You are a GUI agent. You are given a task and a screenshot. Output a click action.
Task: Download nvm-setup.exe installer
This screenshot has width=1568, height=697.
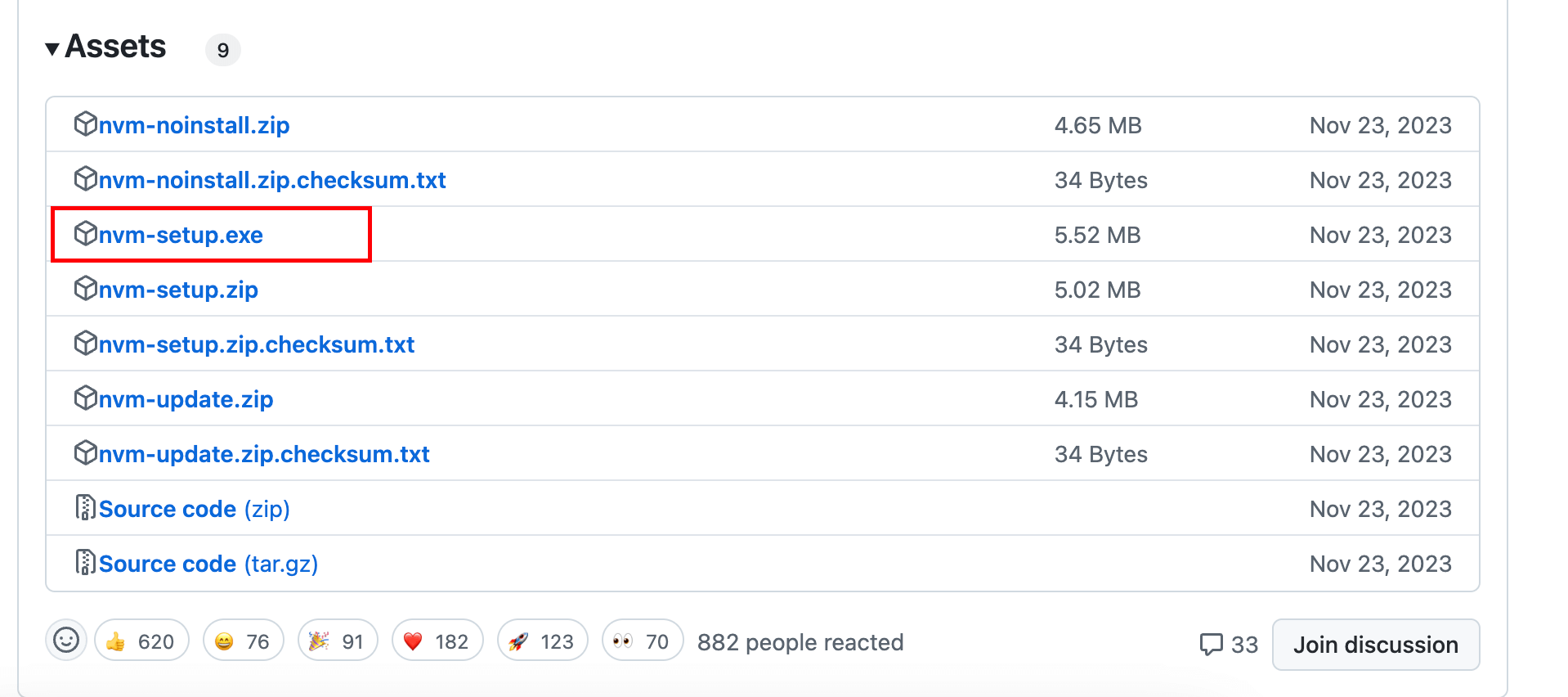pos(181,235)
